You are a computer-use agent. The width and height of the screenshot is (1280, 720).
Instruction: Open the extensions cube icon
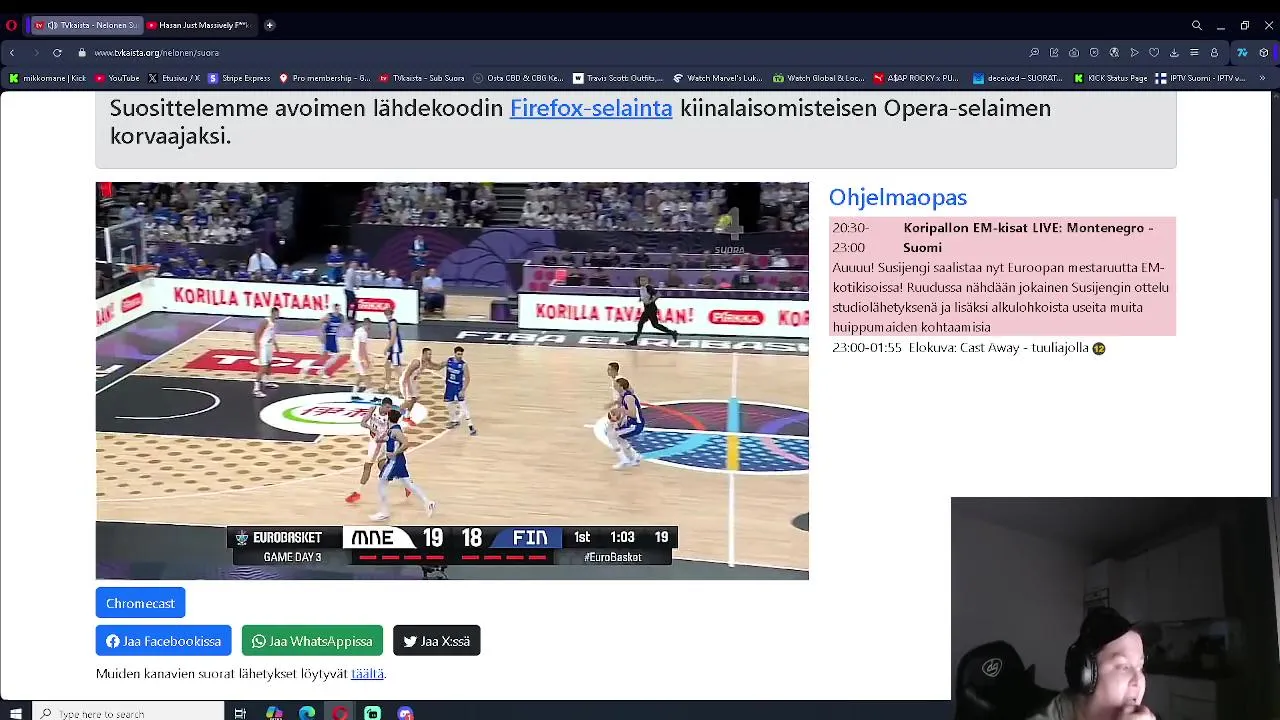(x=1264, y=52)
